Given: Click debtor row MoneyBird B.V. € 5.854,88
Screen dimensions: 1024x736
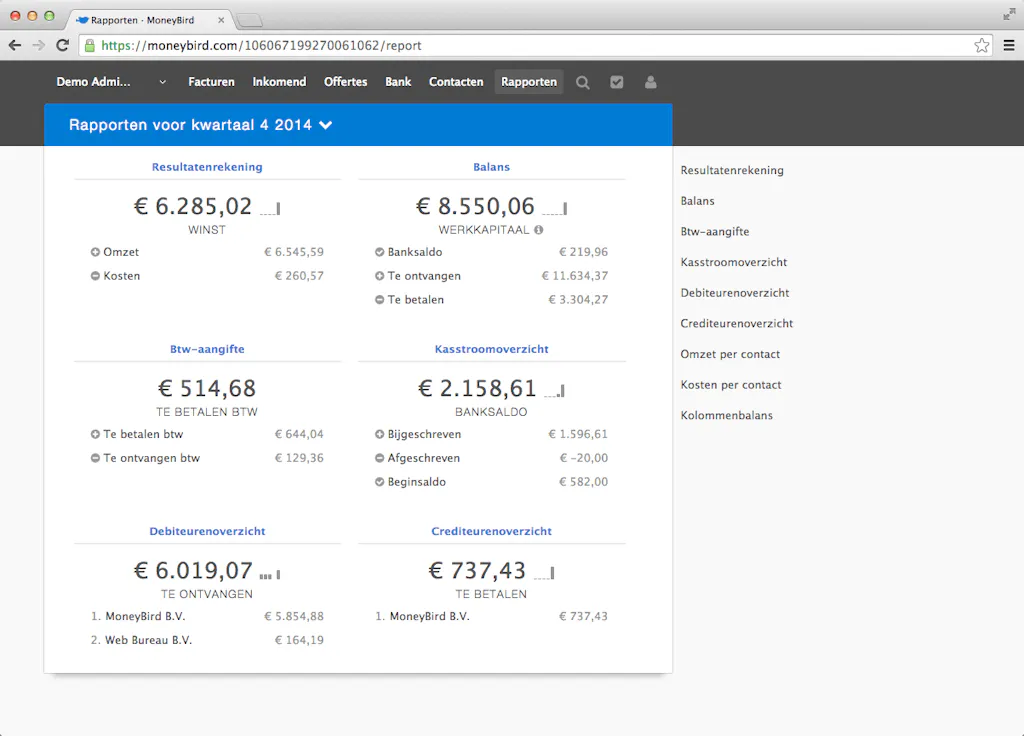Looking at the screenshot, I should (x=207, y=616).
